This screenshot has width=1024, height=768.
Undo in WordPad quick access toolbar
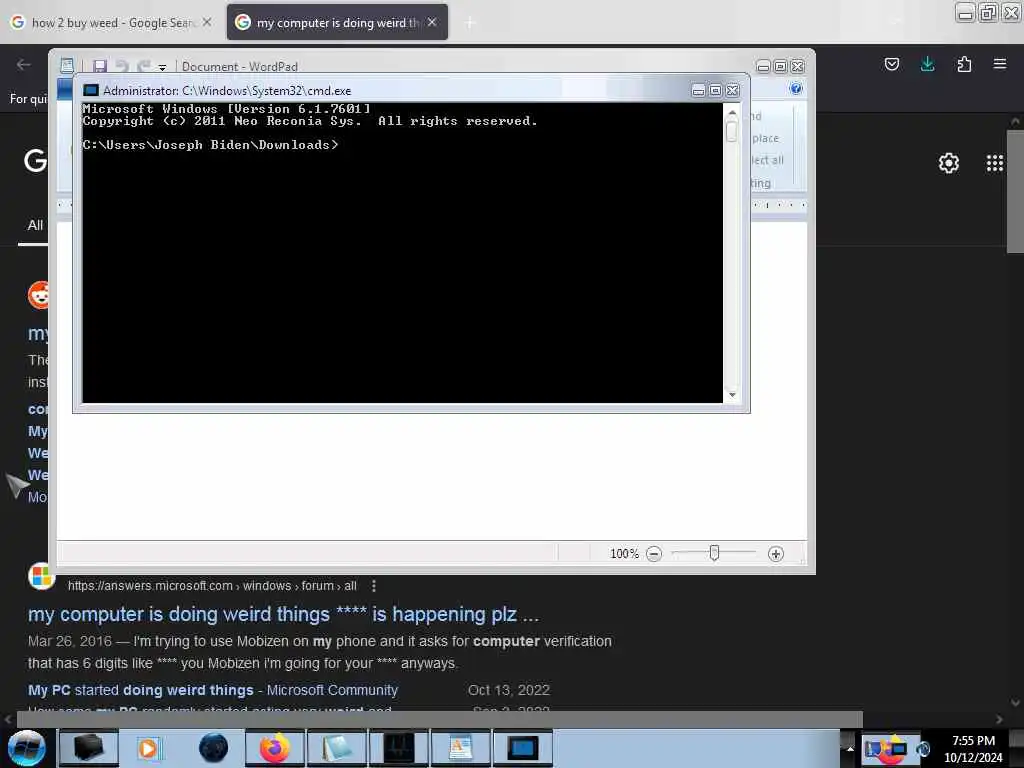[x=121, y=66]
